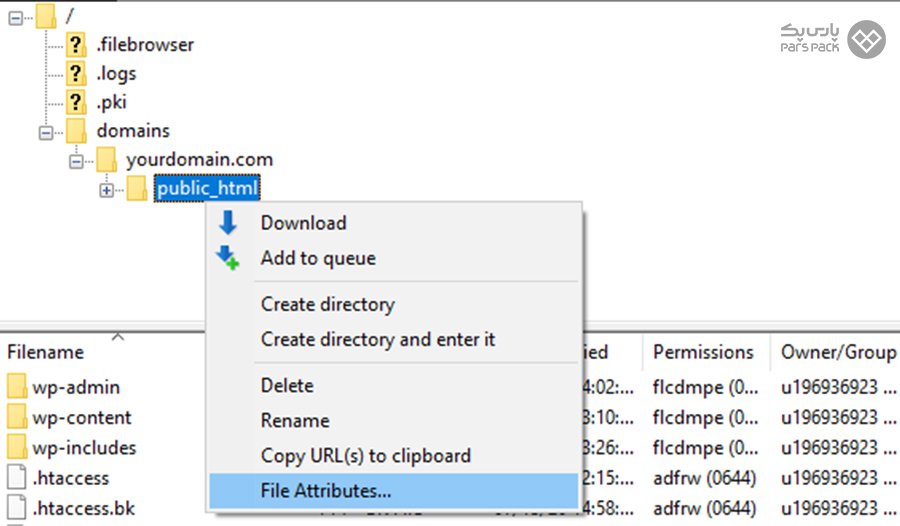Screen dimensions: 900x526
Task: Choose Copy URL(s) to clipboard
Action: tap(365, 456)
